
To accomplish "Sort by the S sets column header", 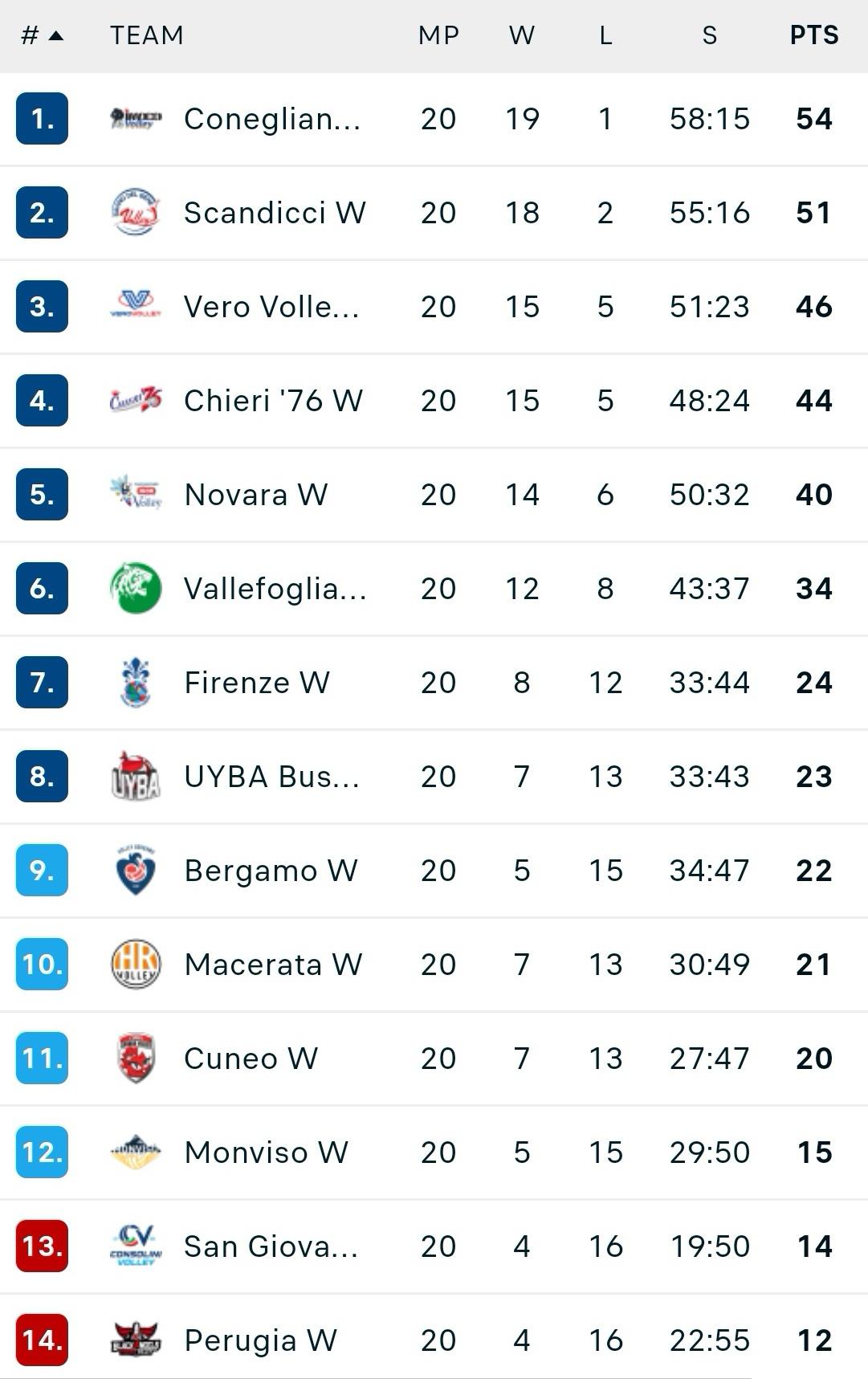I will click(x=710, y=35).
